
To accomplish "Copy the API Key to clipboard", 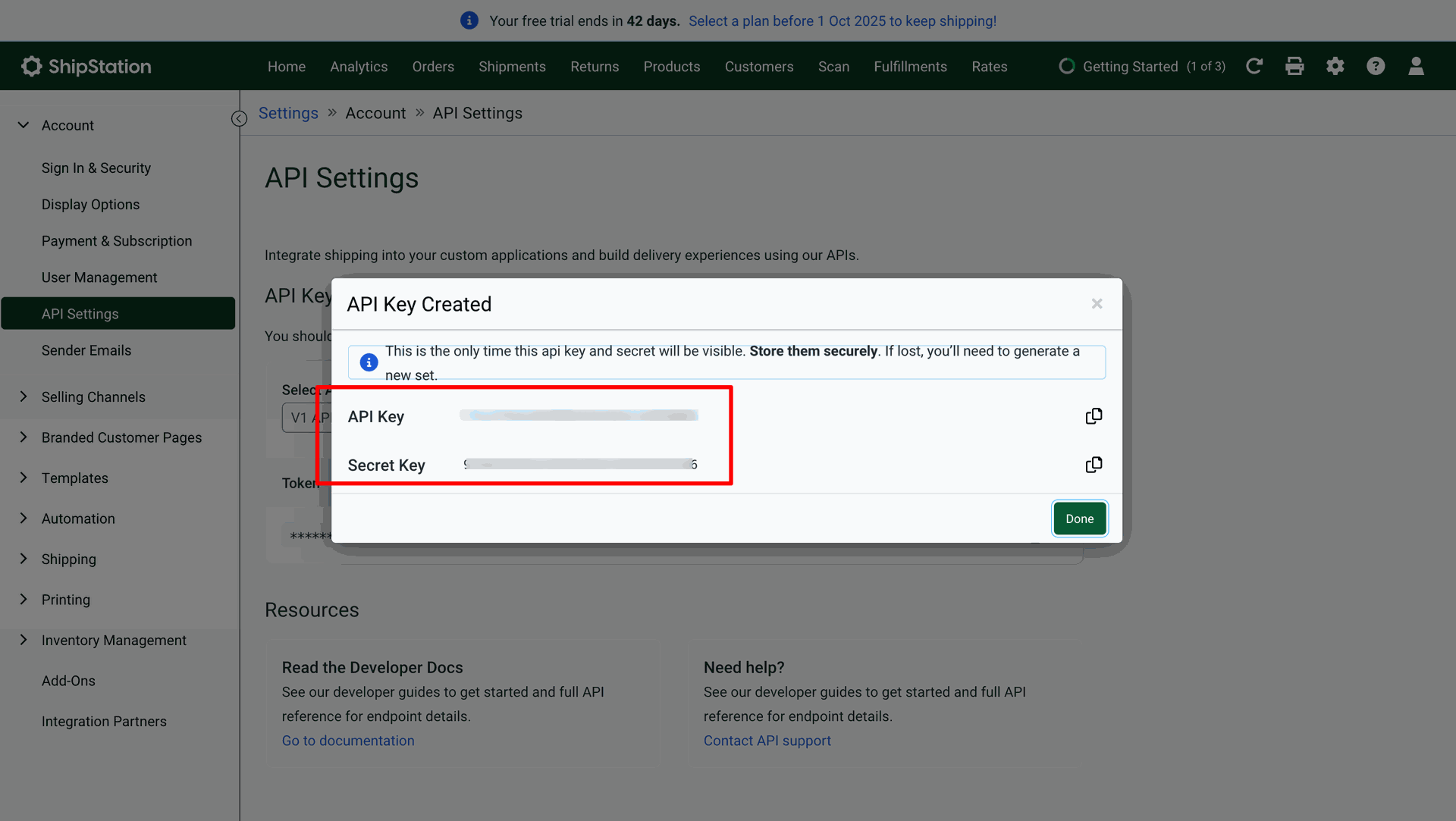I will (x=1093, y=416).
